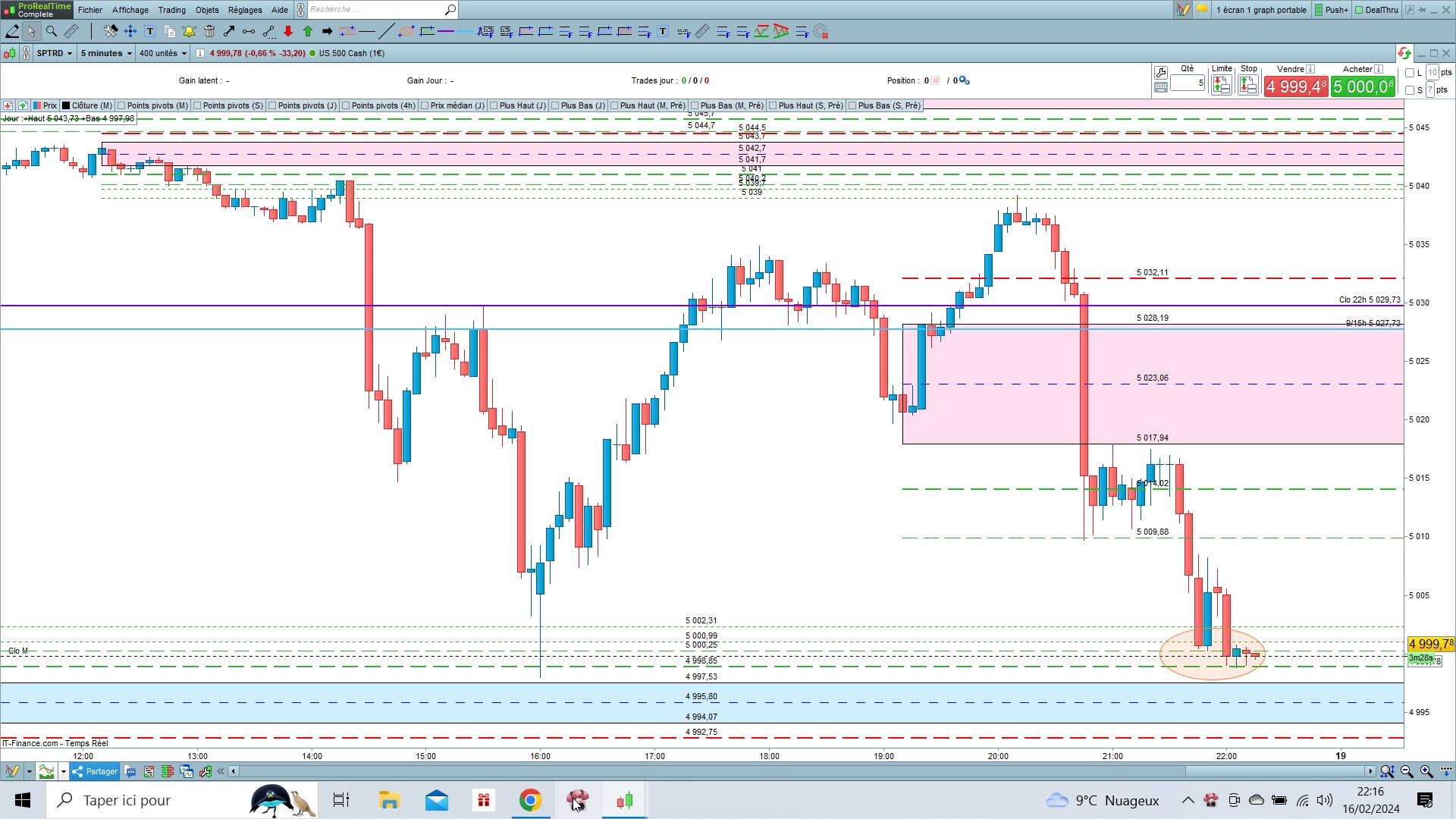Toggle the Points pivots (M) checkbox

[x=121, y=105]
